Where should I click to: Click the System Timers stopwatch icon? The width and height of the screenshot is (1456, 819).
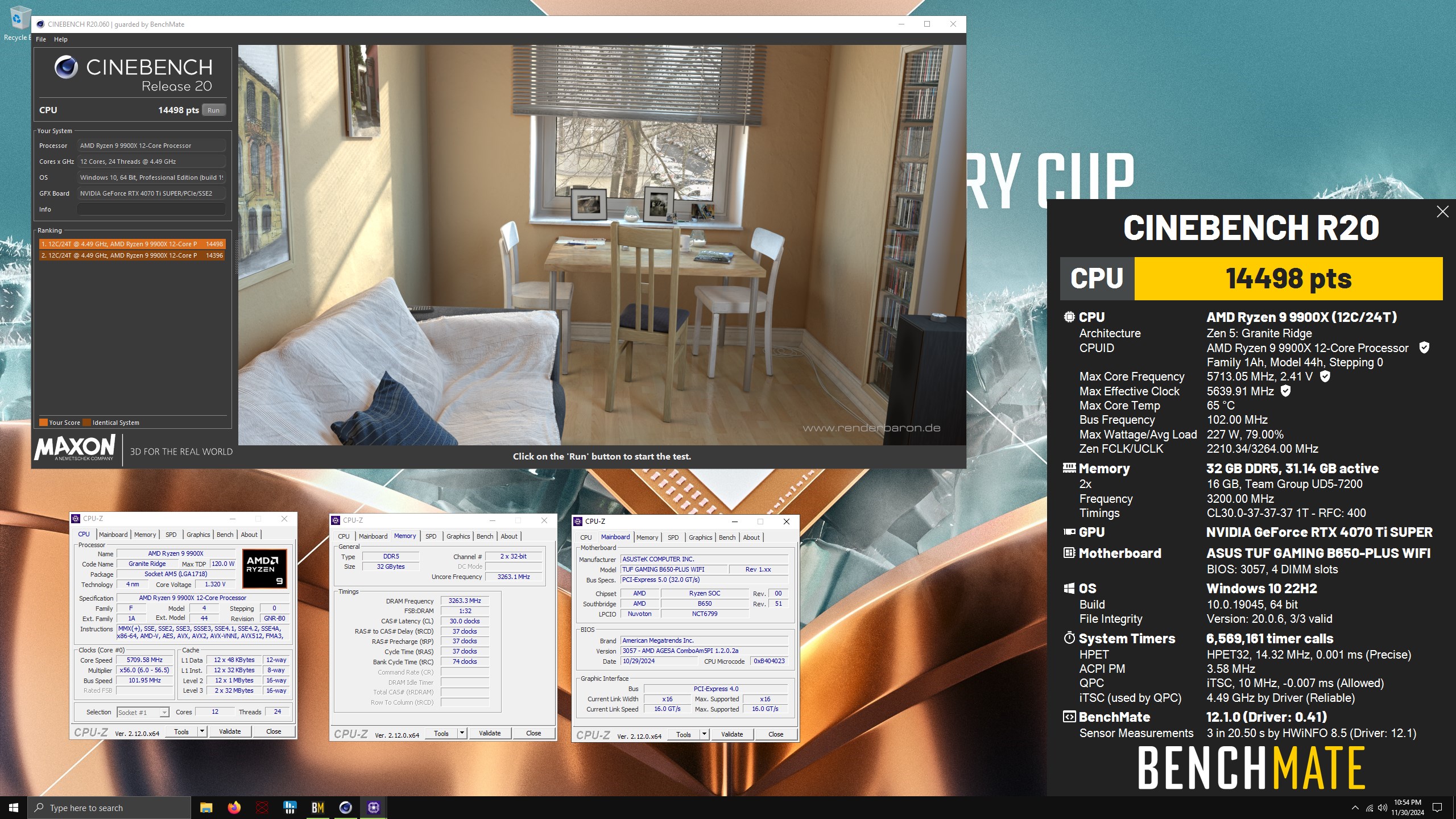pos(1069,638)
